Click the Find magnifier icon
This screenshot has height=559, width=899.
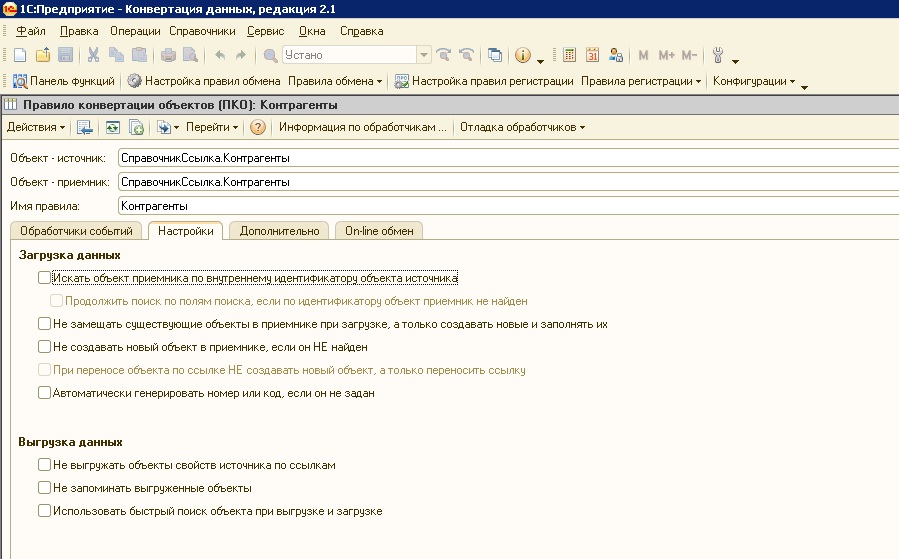point(270,55)
